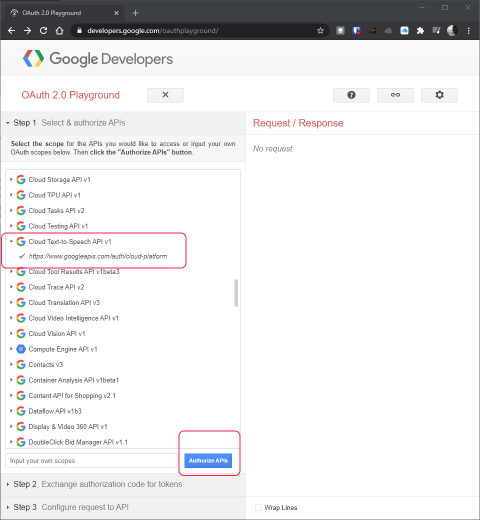This screenshot has width=480, height=520.
Task: Open the media control playlist icon
Action: coord(436,31)
